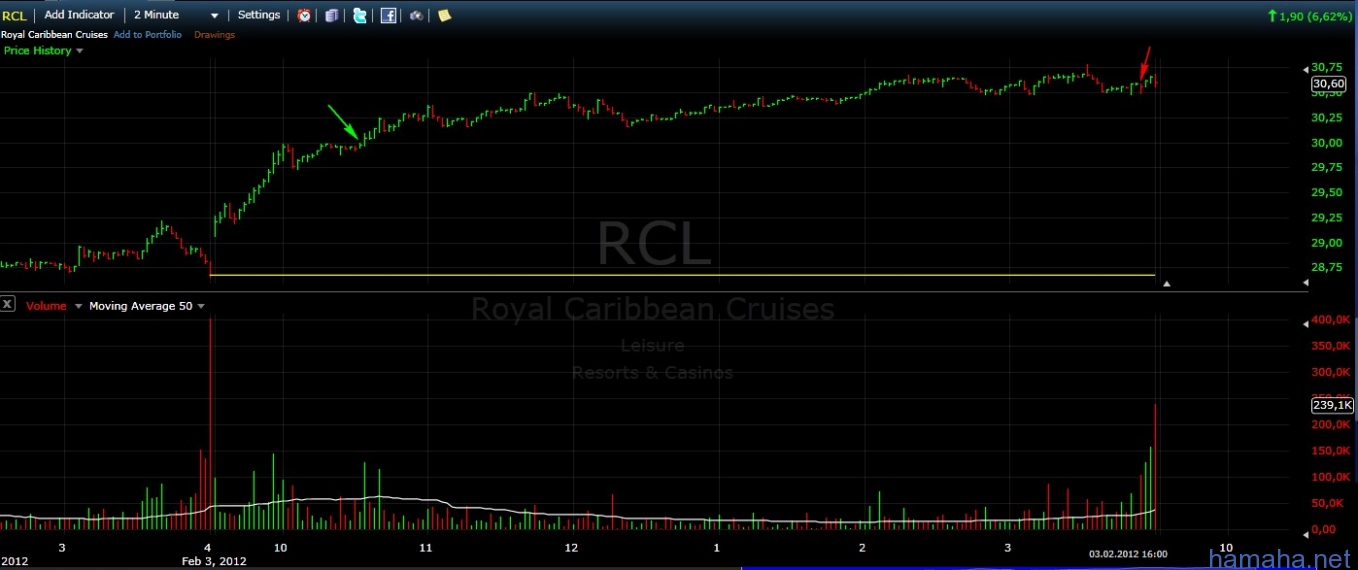Open the yellow sticky note icon
1358x570 pixels.
[444, 15]
